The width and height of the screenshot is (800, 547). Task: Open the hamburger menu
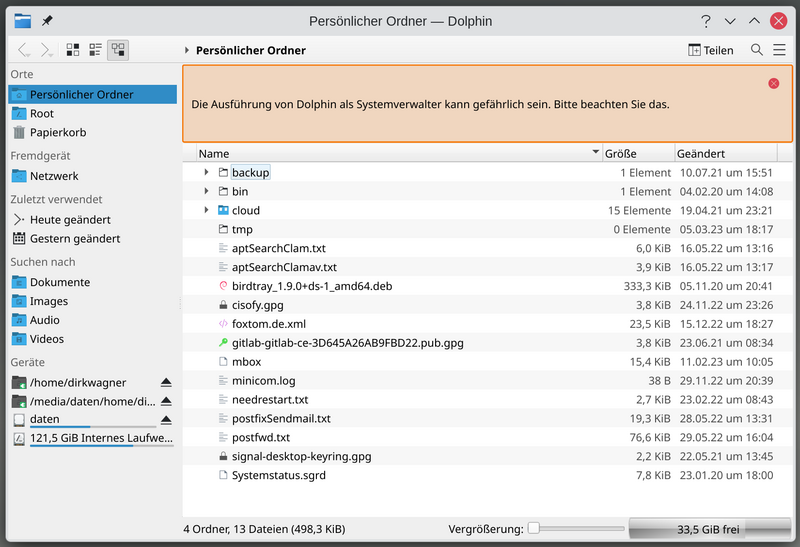(779, 49)
